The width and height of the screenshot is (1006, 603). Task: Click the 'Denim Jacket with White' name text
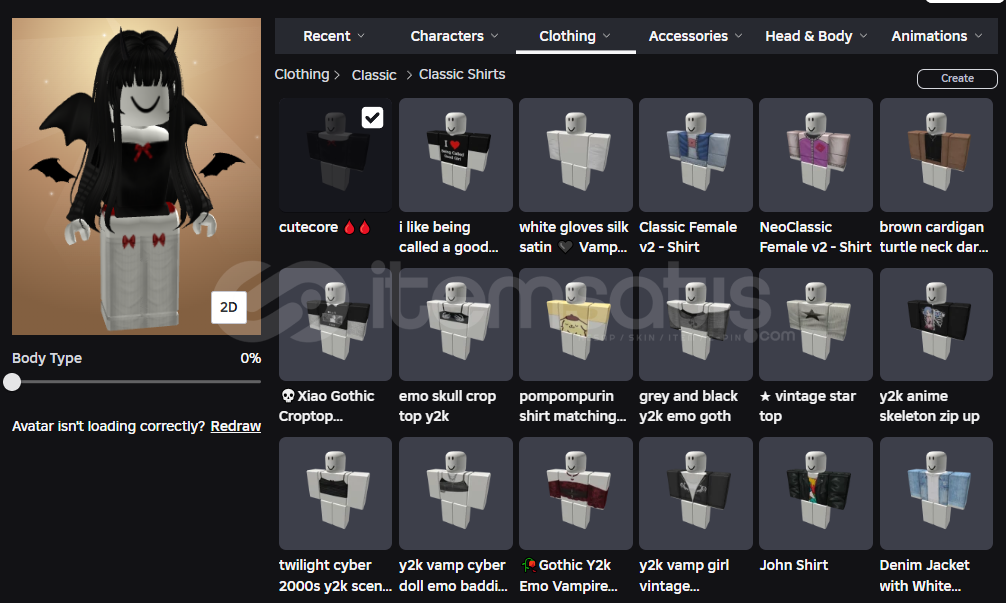coord(925,575)
